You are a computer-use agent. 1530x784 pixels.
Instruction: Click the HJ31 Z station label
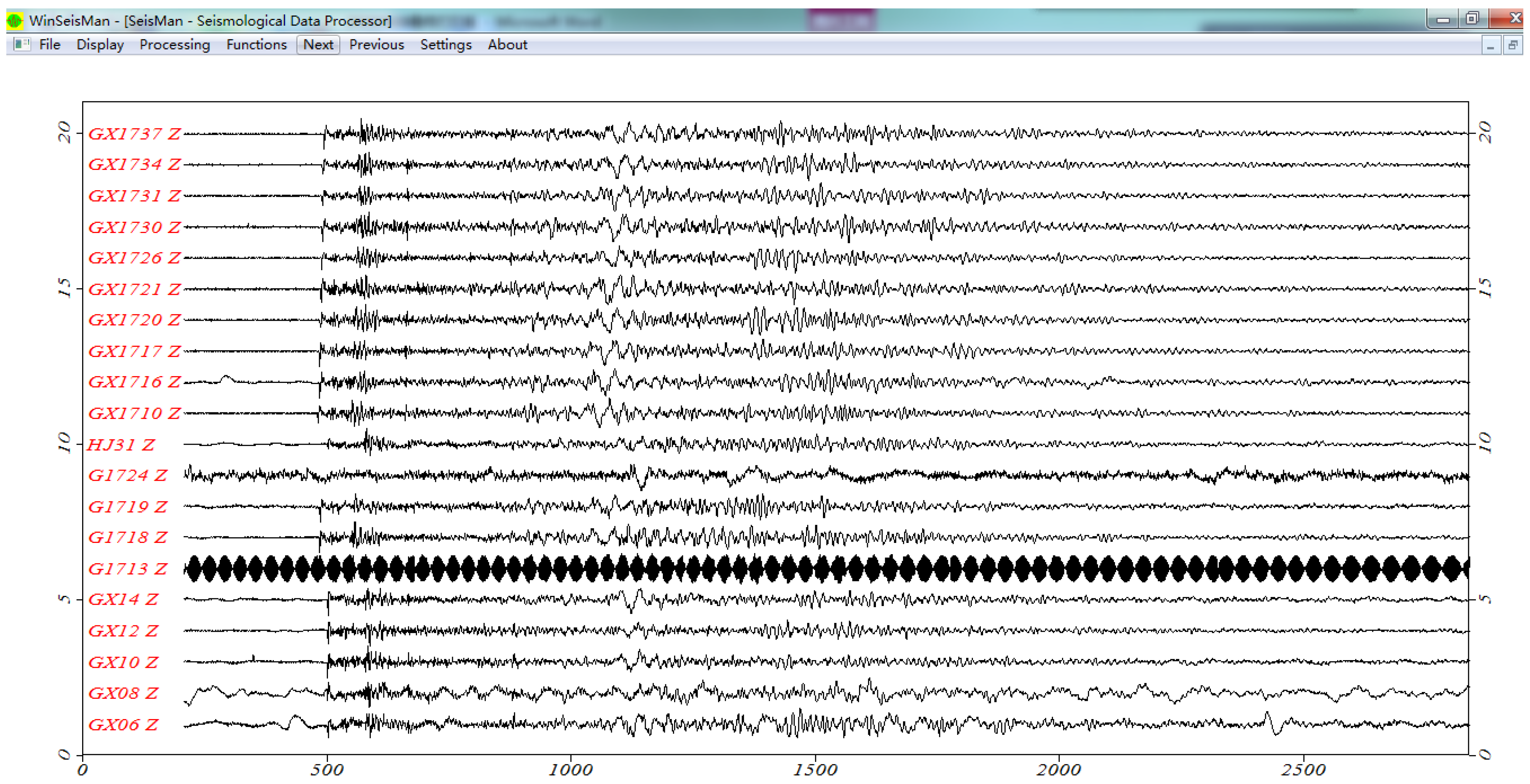coord(120,445)
